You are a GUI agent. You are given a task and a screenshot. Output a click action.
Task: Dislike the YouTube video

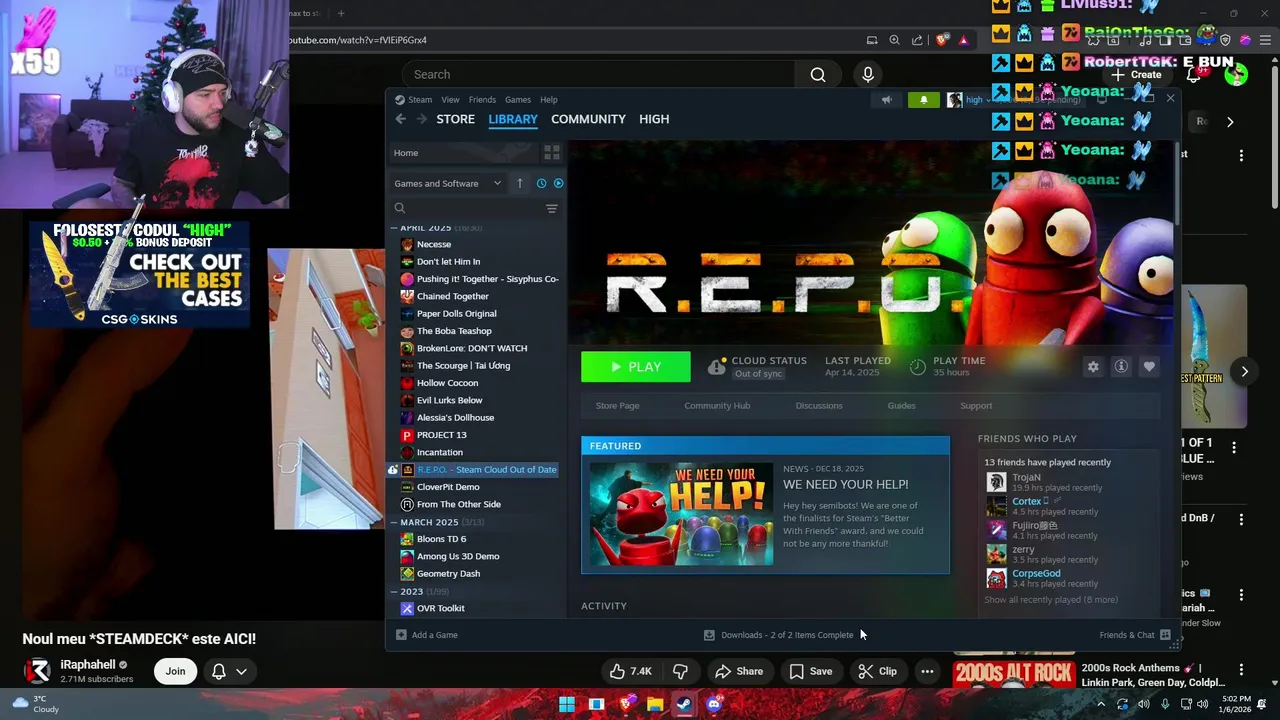point(680,671)
